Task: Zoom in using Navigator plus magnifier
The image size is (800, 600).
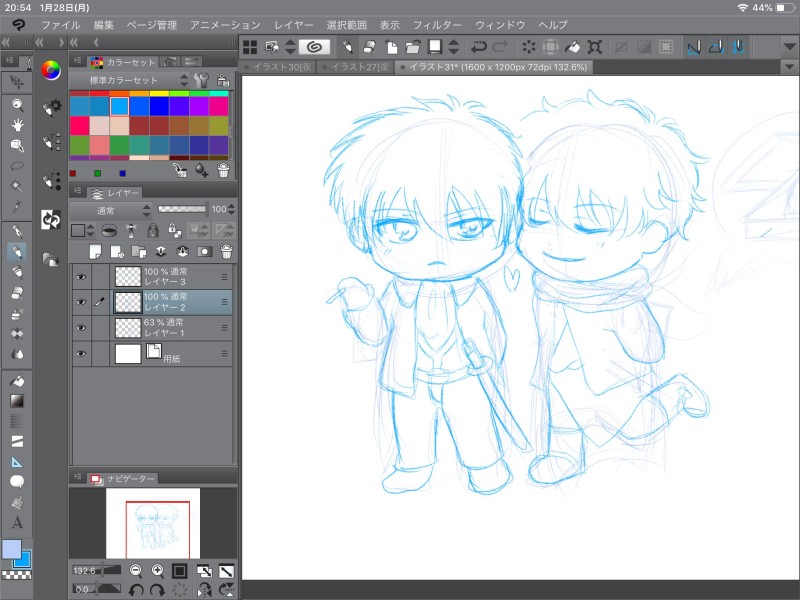Action: (158, 570)
